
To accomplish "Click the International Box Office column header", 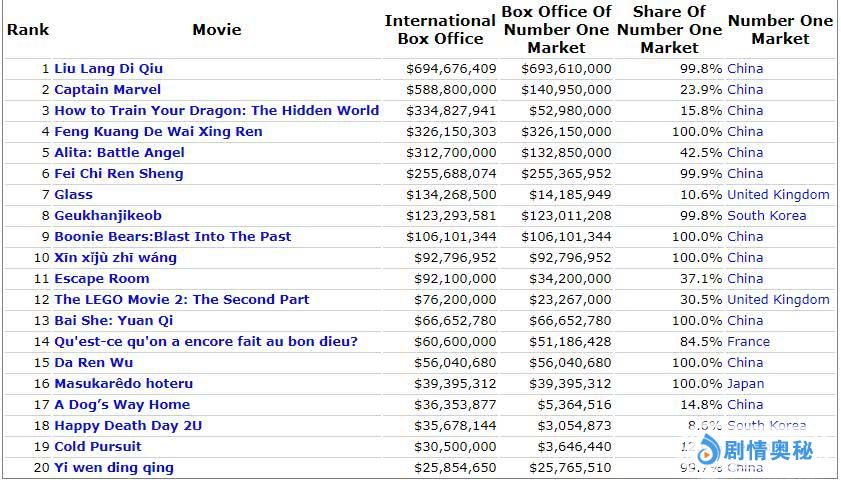I will 440,30.
